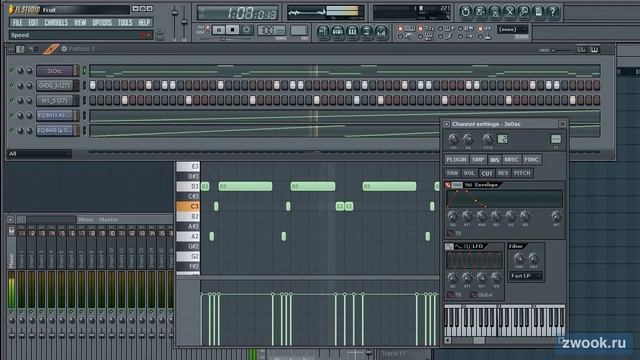Click the question mark help icon
This screenshot has width=640, height=360.
[553, 12]
